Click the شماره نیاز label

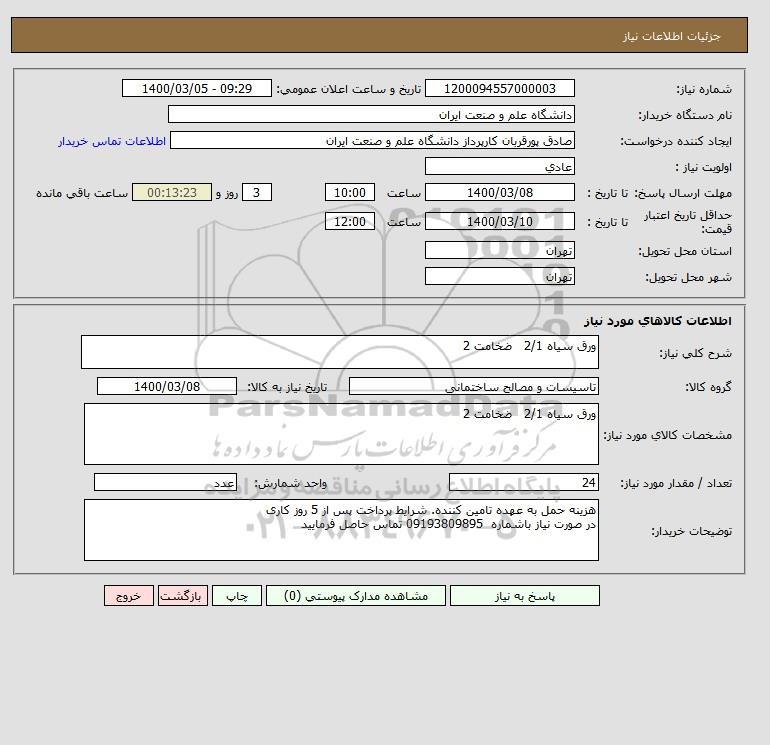point(704,89)
